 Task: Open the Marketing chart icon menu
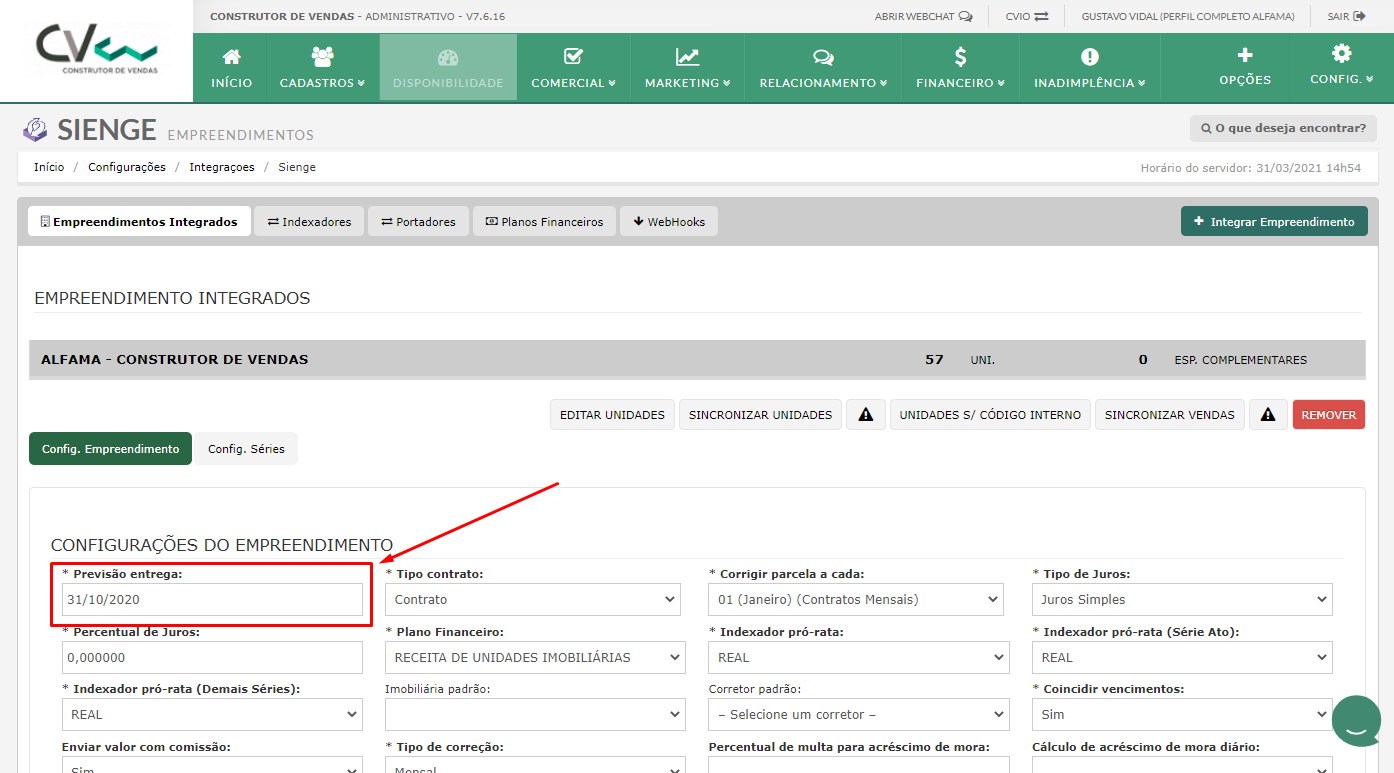(687, 67)
